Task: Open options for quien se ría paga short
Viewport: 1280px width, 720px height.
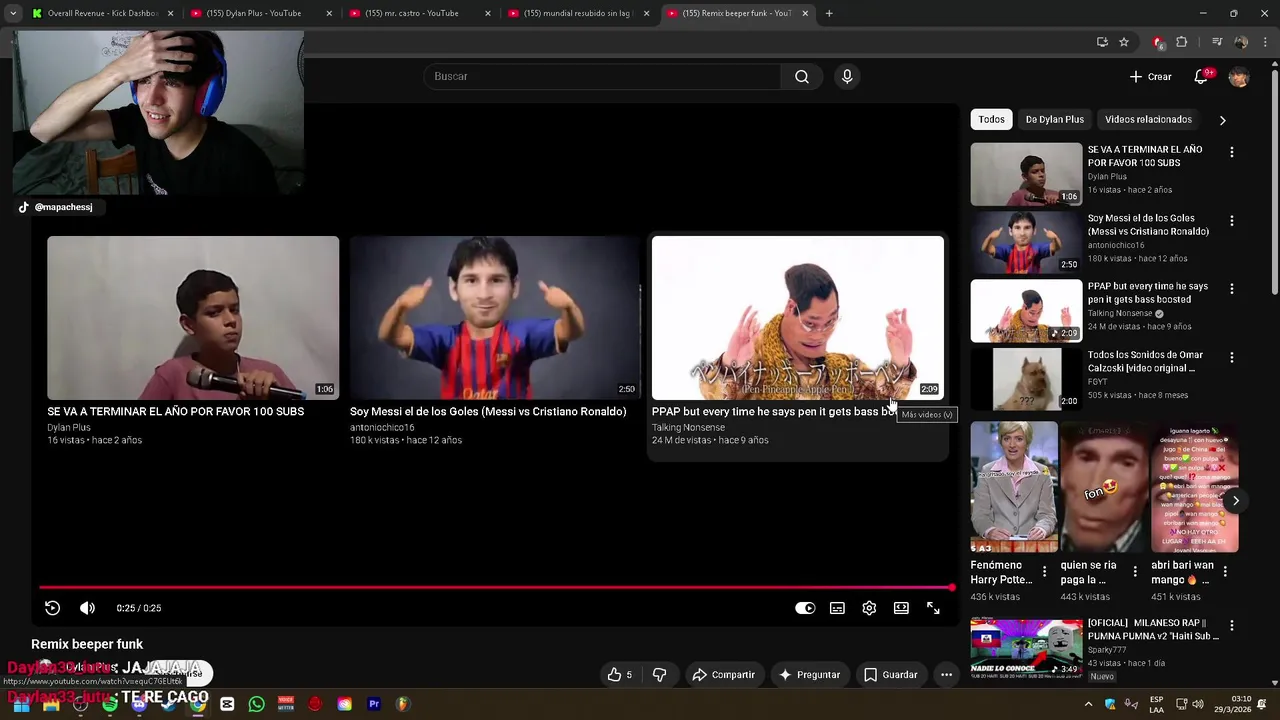Action: (x=1135, y=571)
